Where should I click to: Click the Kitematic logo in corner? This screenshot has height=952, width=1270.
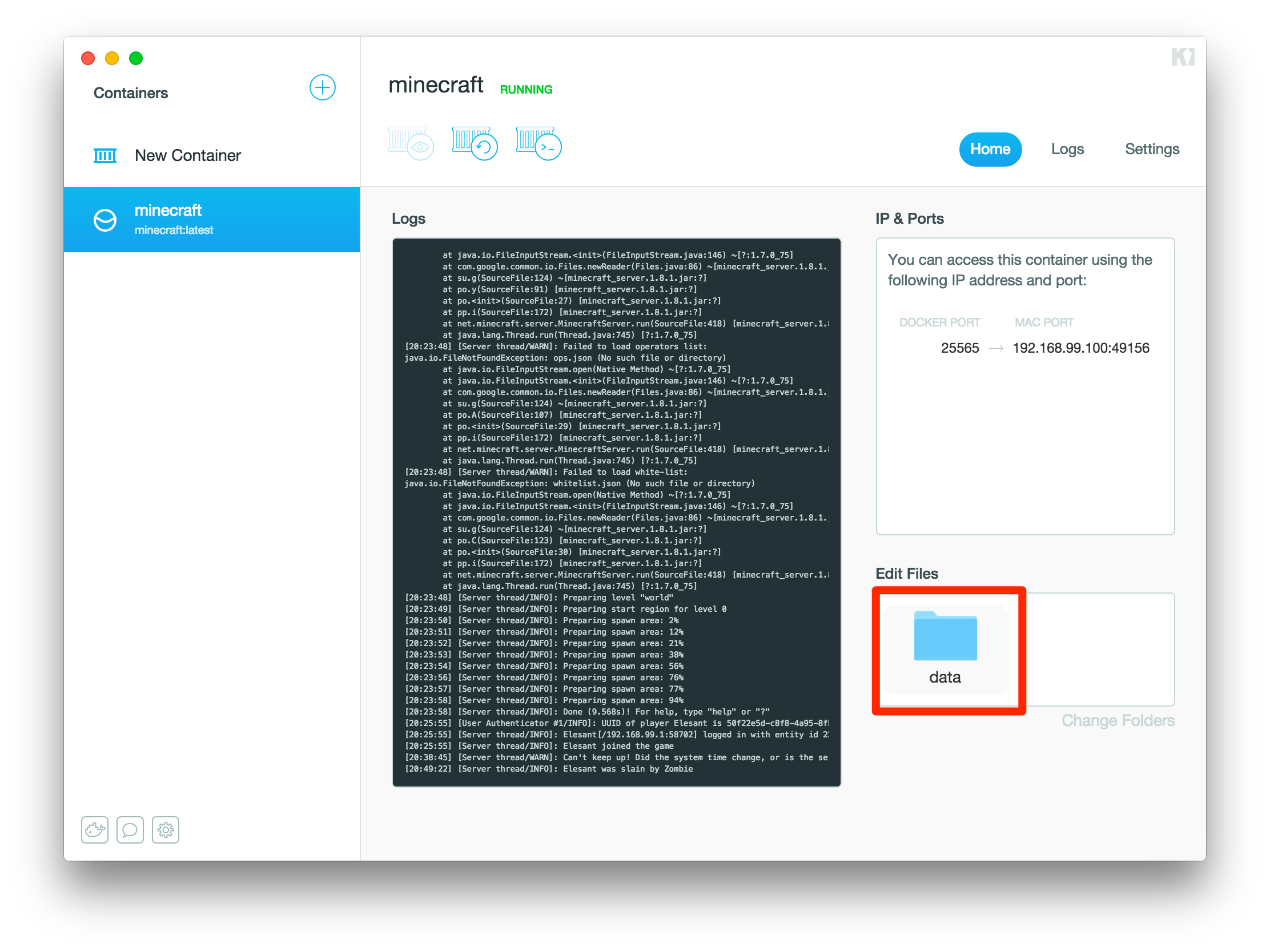click(x=1183, y=57)
